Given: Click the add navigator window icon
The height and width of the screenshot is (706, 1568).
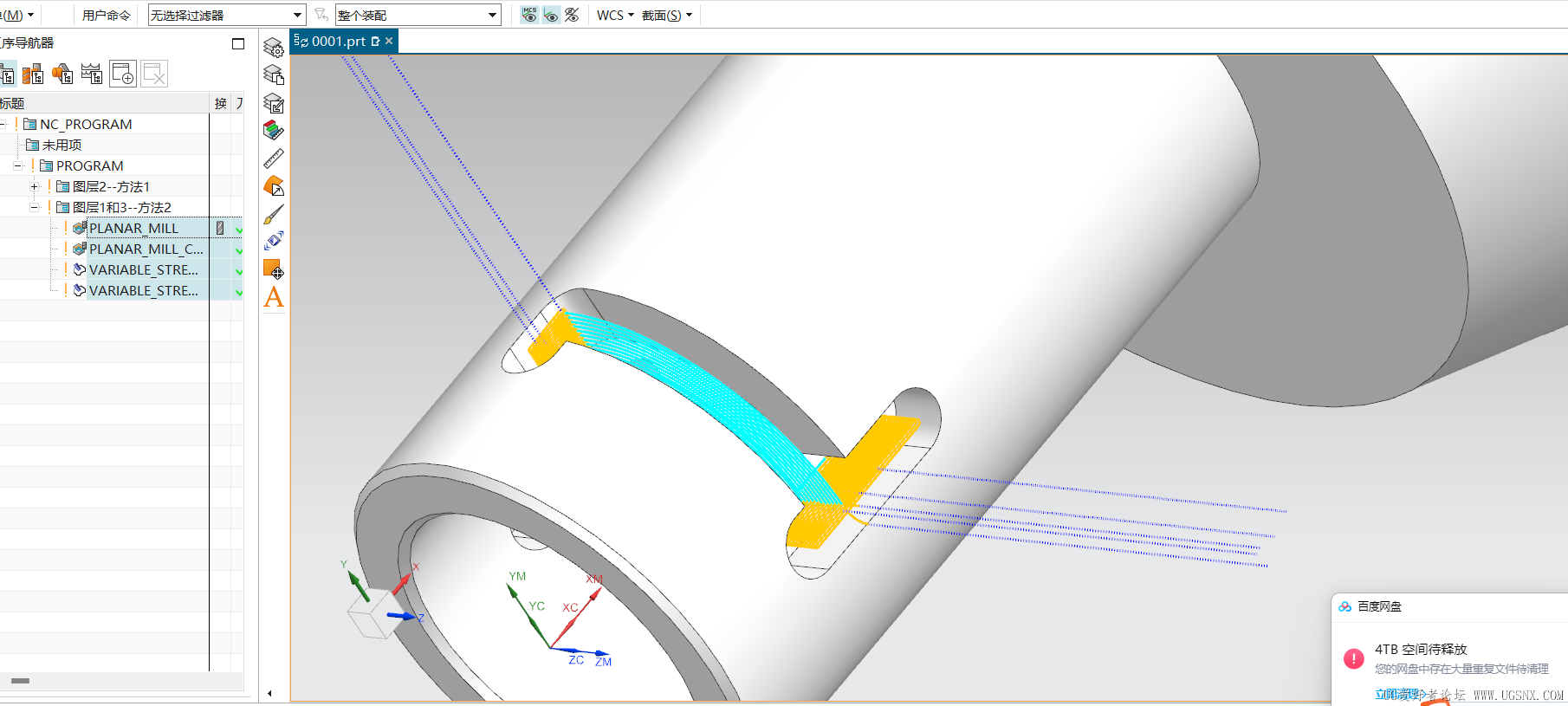Looking at the screenshot, I should point(123,74).
